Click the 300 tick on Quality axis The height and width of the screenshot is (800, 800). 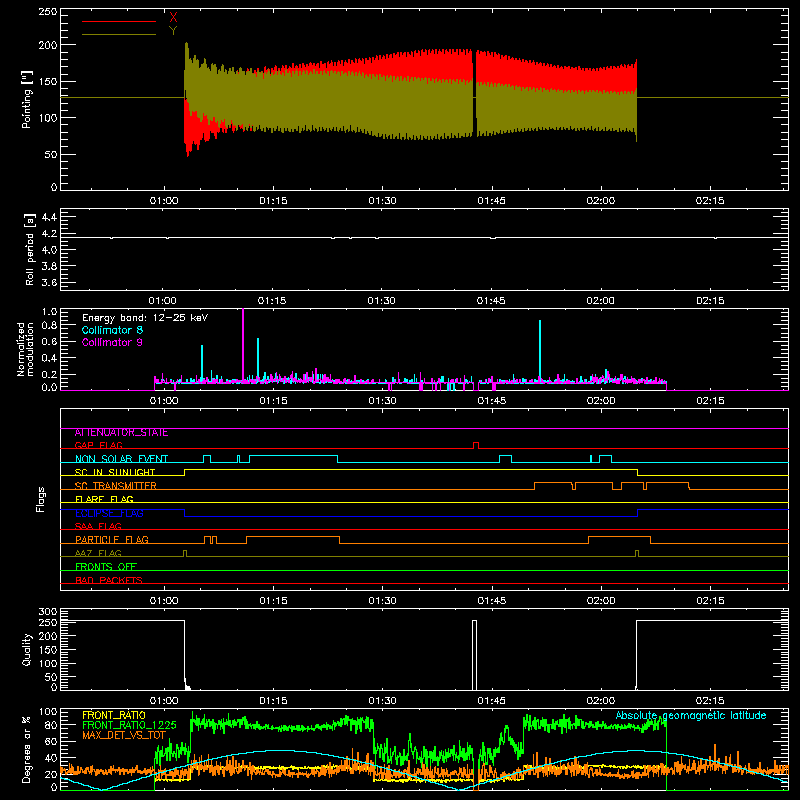48,612
